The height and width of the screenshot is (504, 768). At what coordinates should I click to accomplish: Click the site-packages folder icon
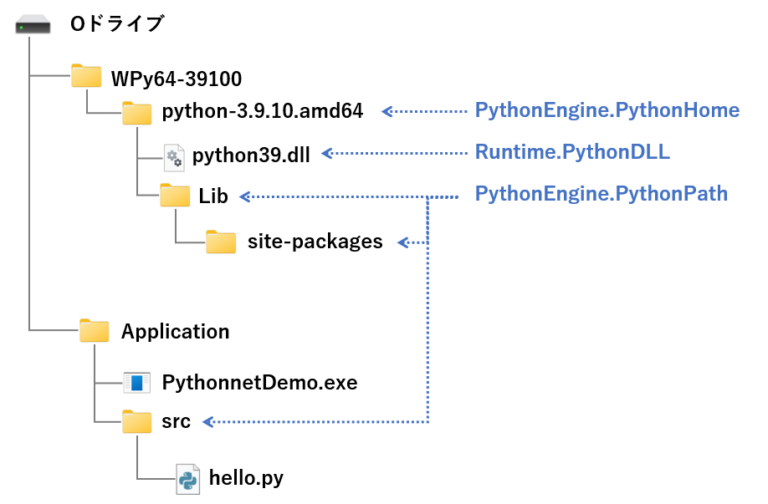[x=221, y=241]
